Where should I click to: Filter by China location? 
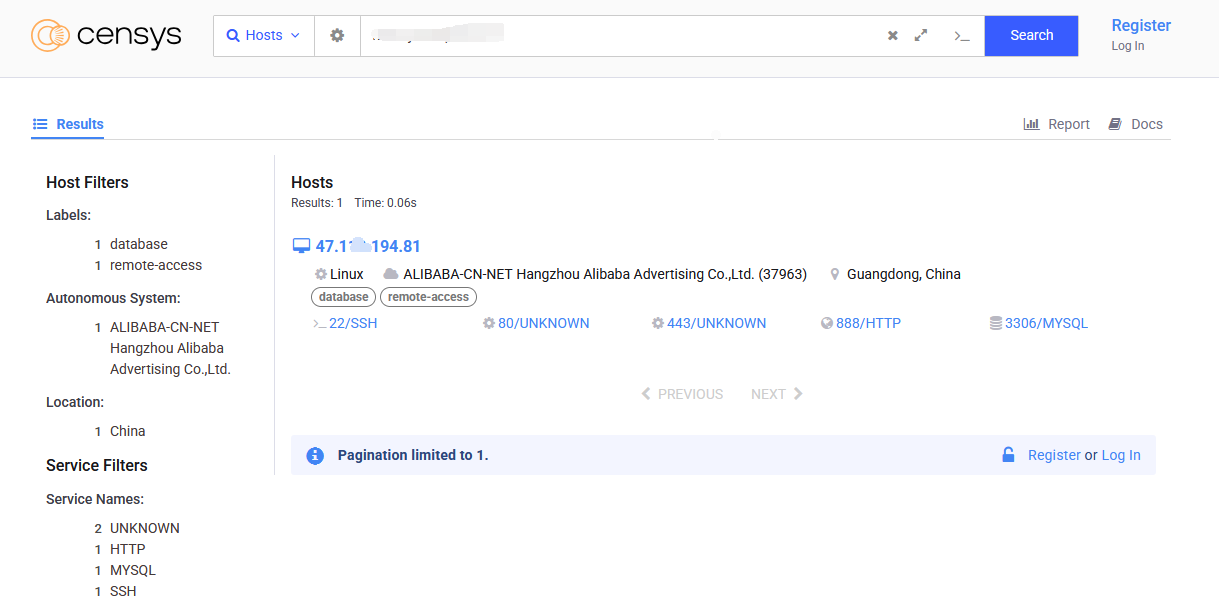(x=127, y=431)
